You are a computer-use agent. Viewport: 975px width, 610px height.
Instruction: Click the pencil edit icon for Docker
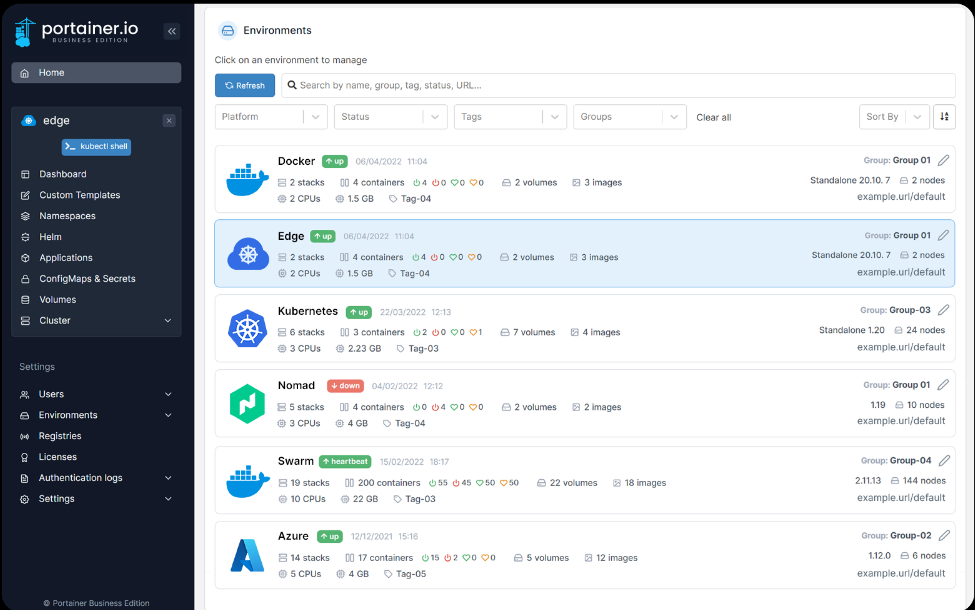coord(943,160)
